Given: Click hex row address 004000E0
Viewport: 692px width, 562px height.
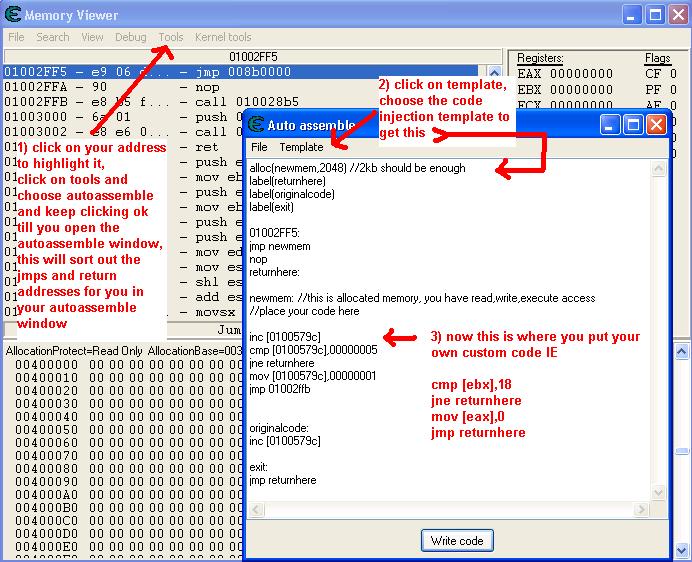Looking at the screenshot, I should click(x=46, y=547).
